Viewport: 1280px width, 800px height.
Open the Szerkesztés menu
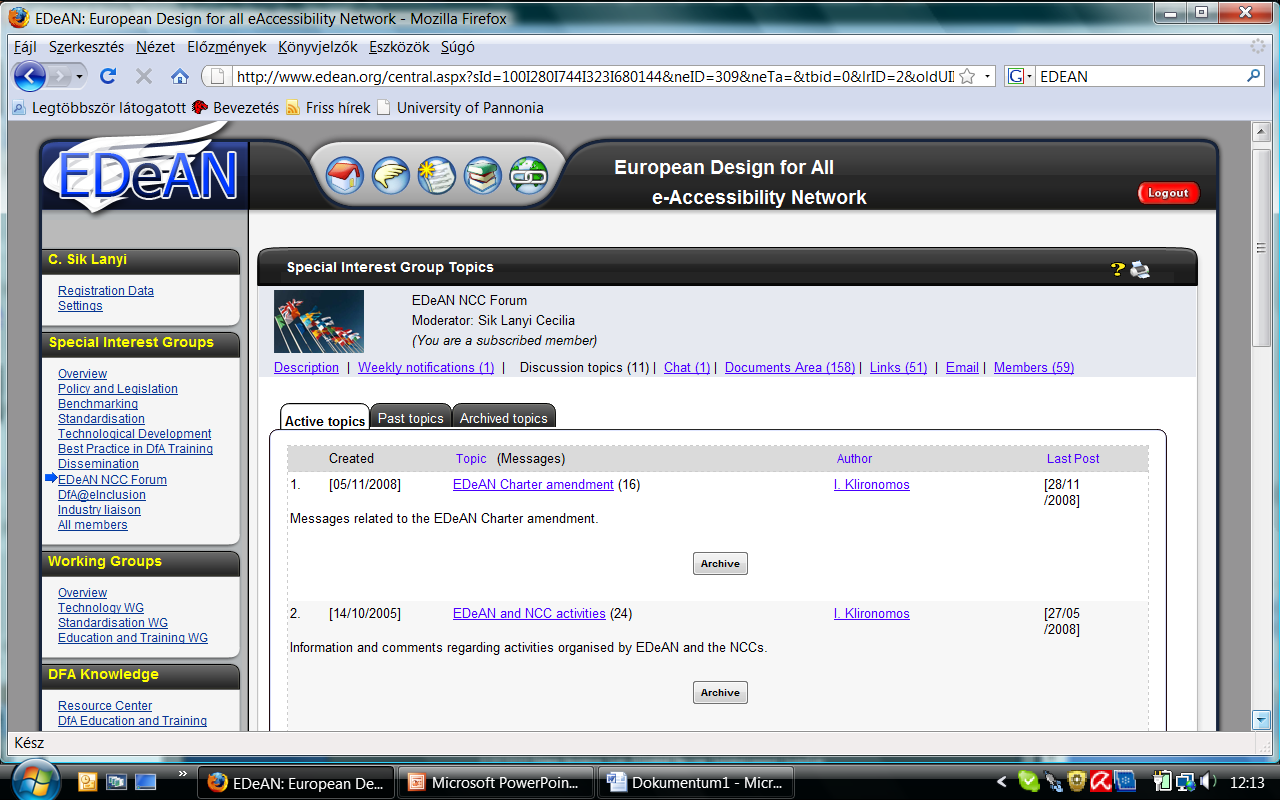87,47
